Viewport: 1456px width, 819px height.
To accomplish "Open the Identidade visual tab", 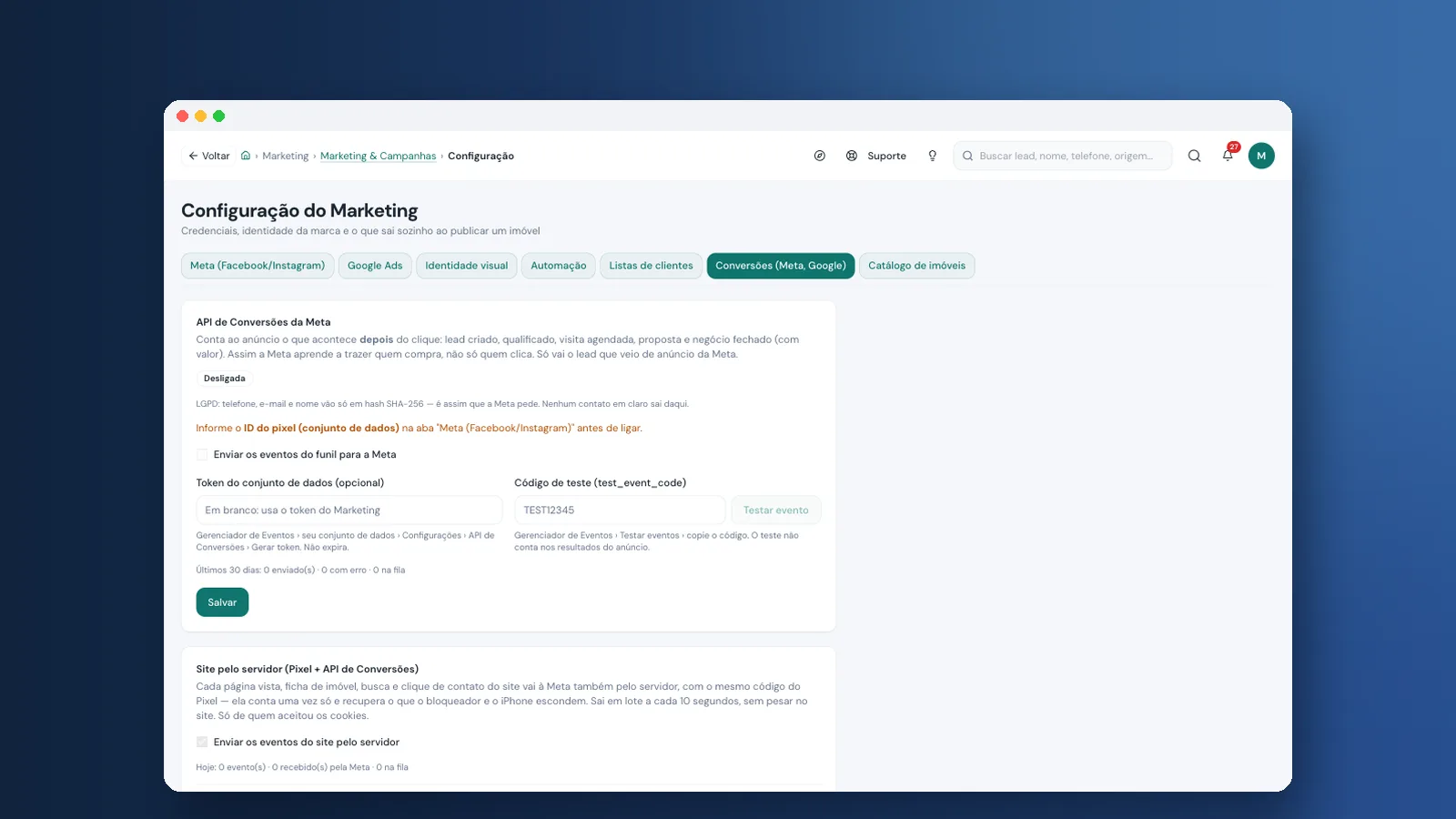I will click(467, 266).
